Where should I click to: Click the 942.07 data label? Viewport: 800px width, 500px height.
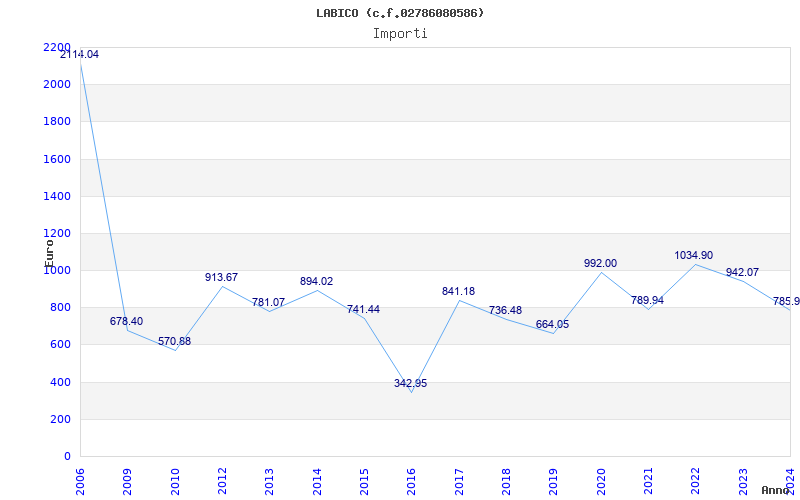click(x=742, y=273)
